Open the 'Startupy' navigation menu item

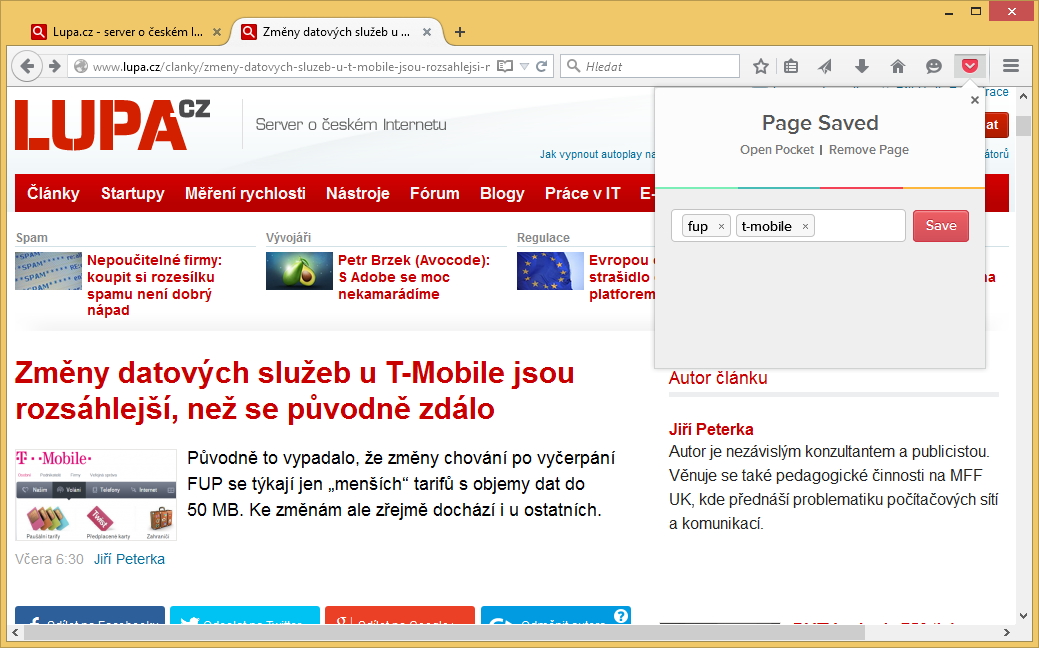pos(132,193)
